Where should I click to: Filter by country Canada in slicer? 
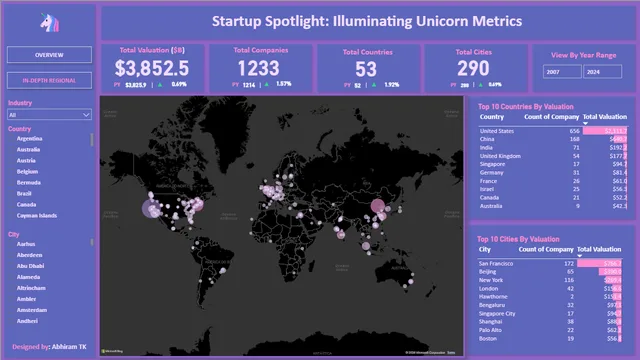[x=27, y=205]
